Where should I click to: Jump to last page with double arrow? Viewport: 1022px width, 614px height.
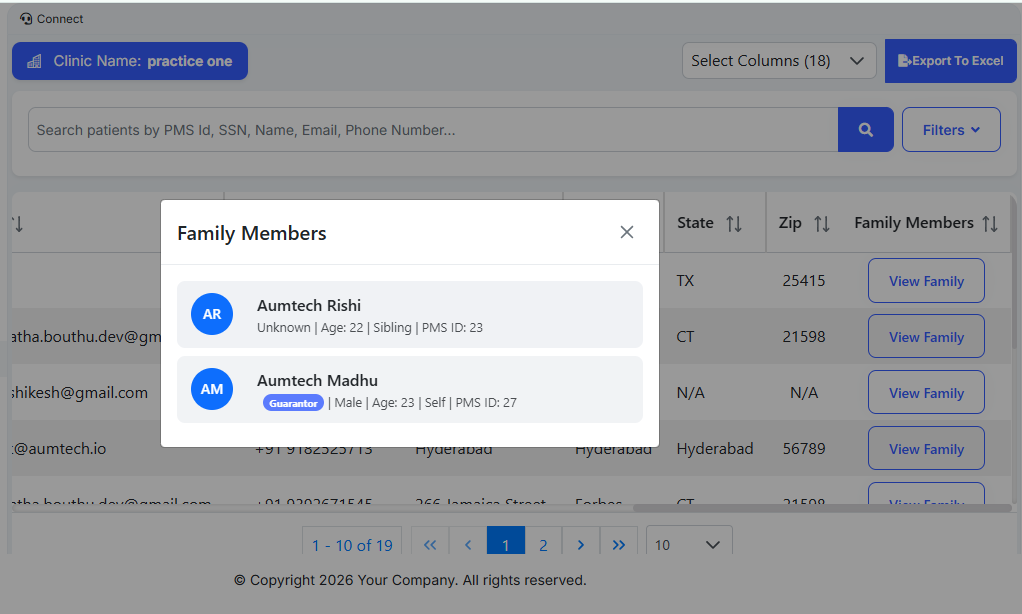(x=619, y=545)
